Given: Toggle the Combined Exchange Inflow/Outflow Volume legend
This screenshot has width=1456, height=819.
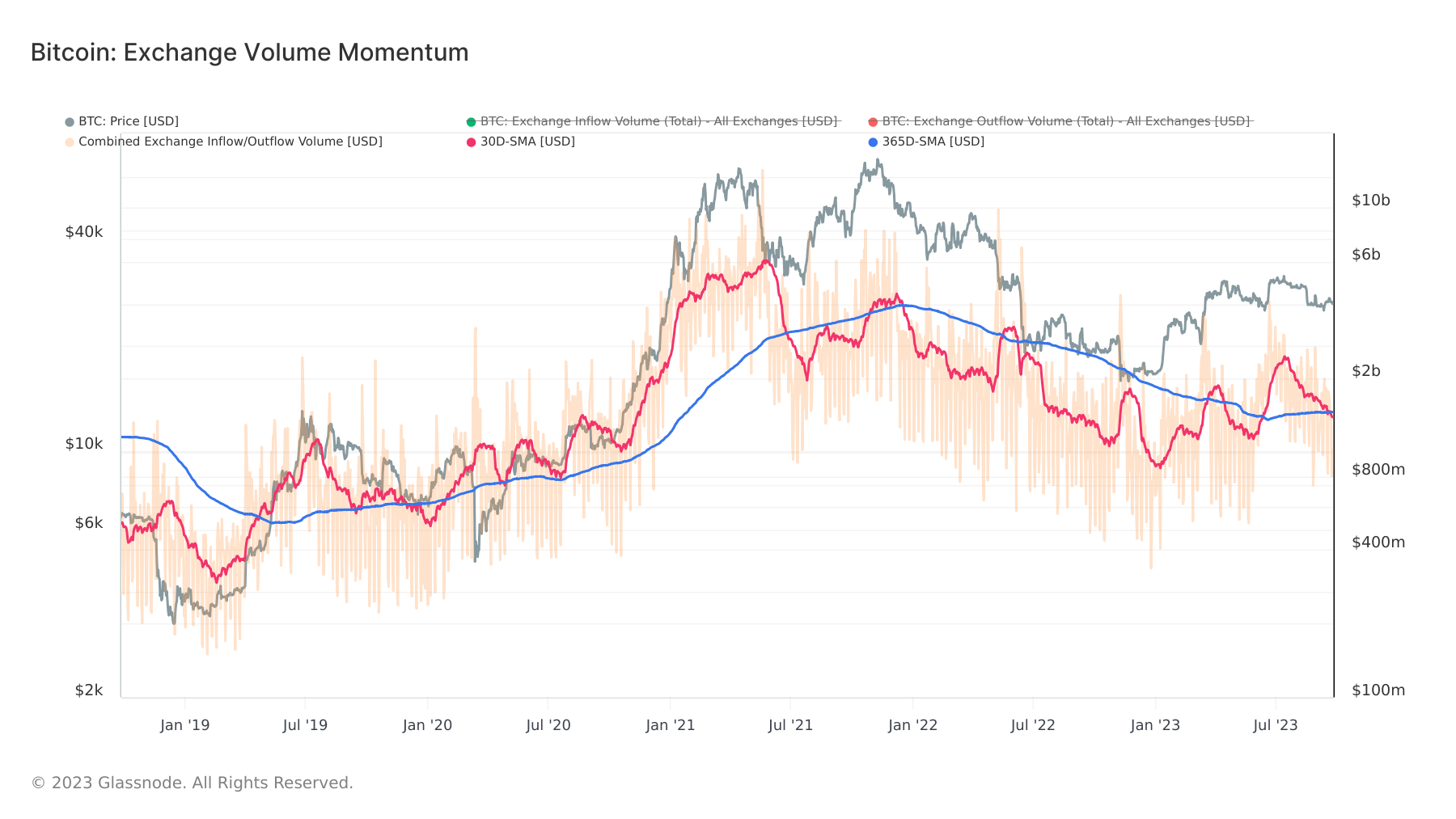Looking at the screenshot, I should click(x=223, y=141).
